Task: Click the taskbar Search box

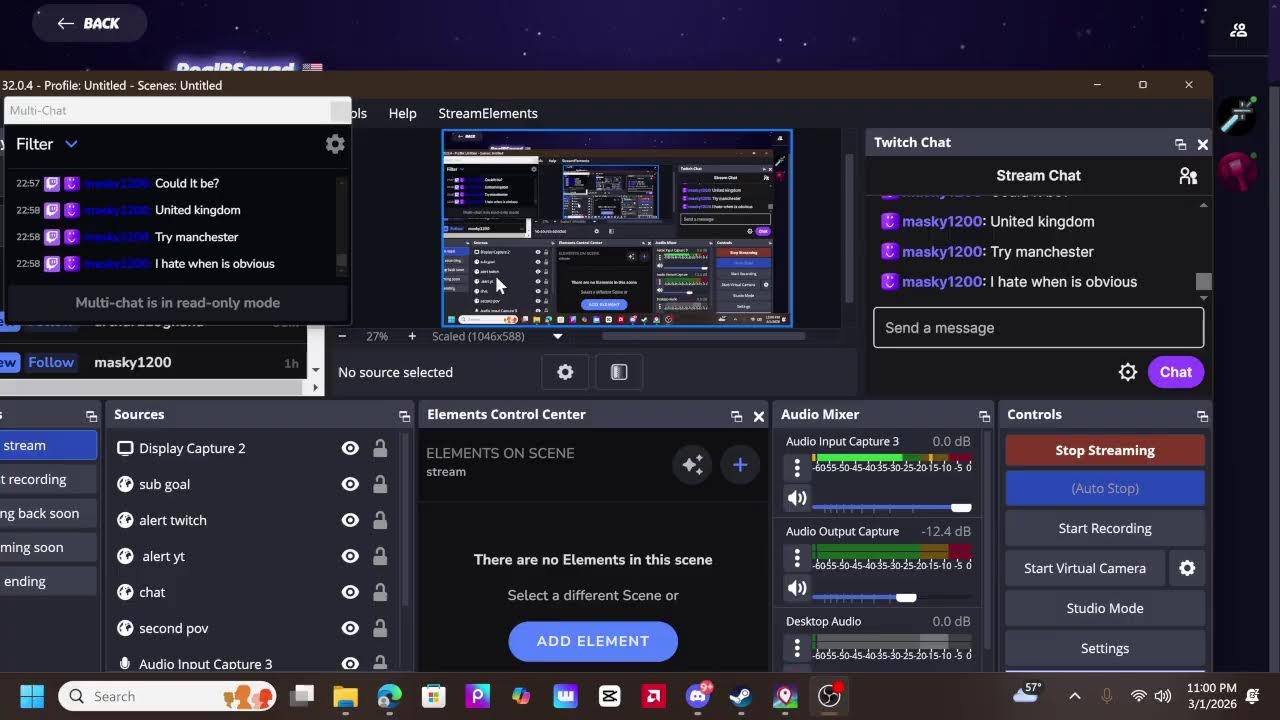Action: tap(167, 696)
